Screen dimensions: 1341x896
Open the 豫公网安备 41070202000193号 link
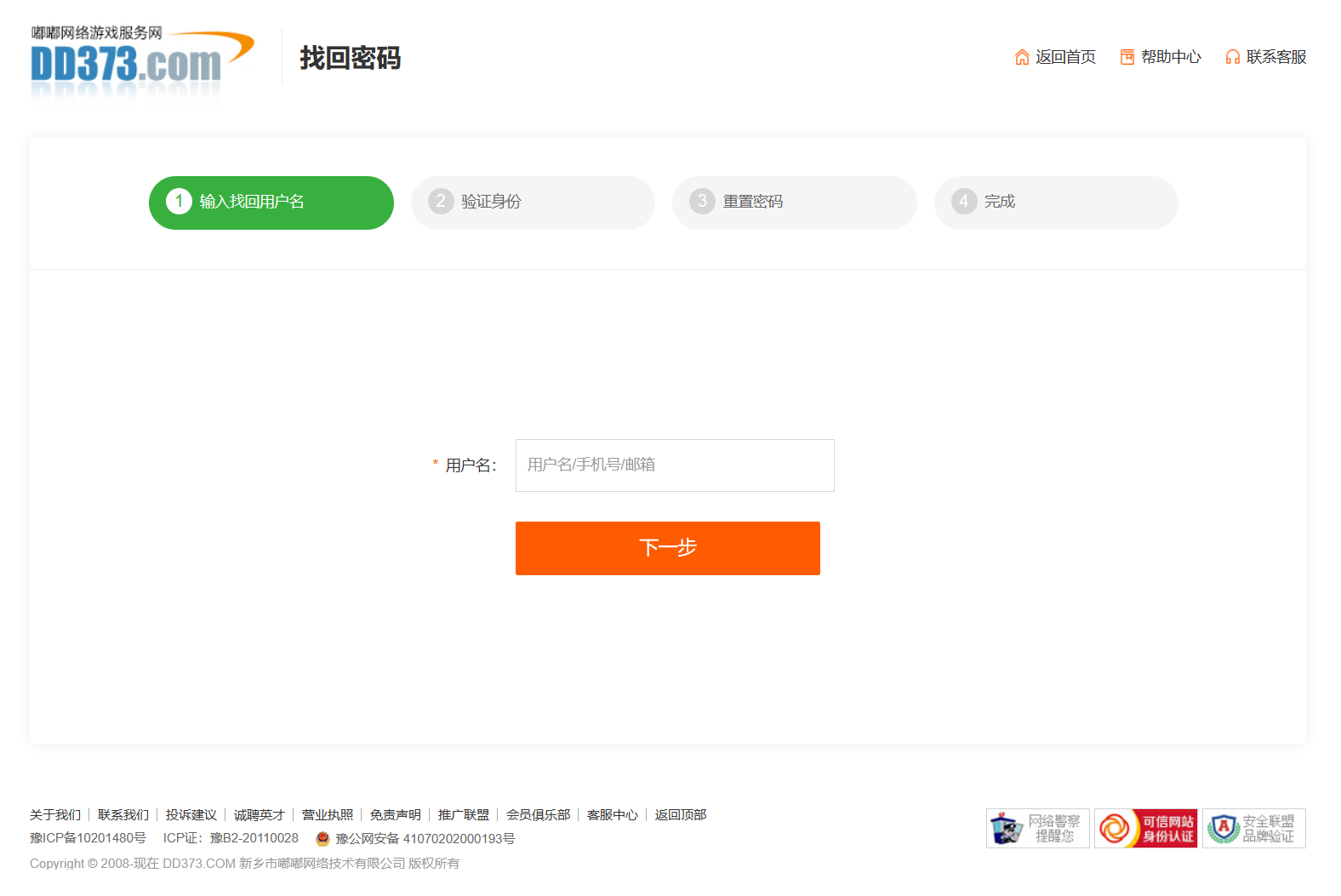(425, 839)
